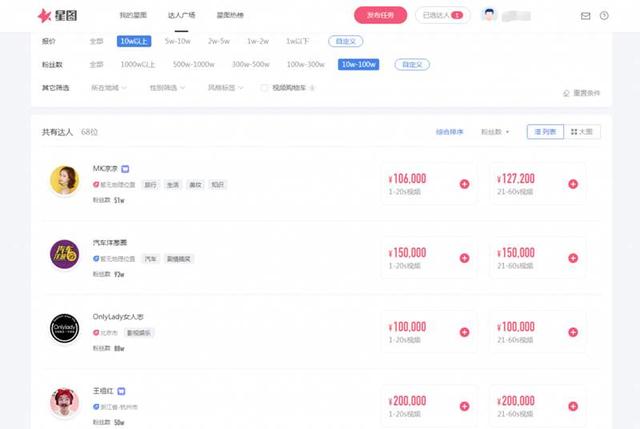Click MK凉凉 location pin icon

tap(96, 184)
